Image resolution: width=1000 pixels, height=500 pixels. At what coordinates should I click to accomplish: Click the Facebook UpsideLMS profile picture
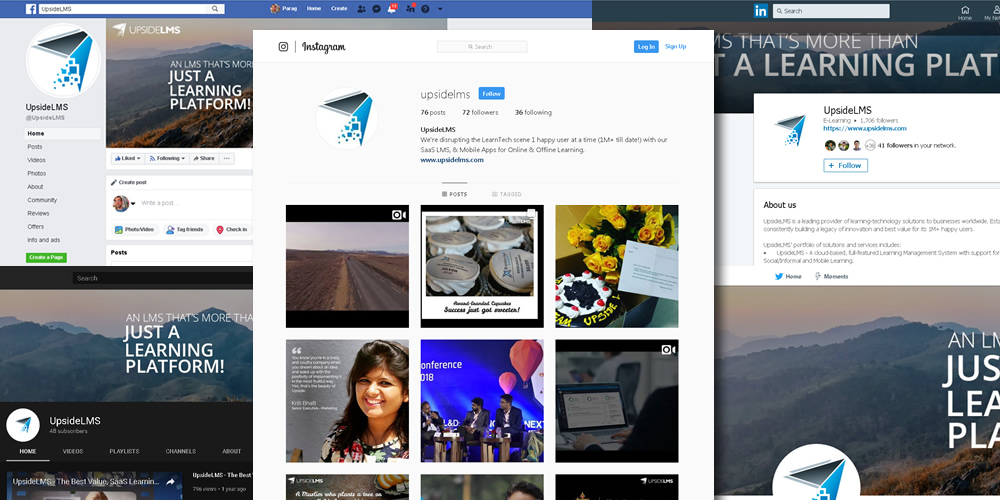63,61
